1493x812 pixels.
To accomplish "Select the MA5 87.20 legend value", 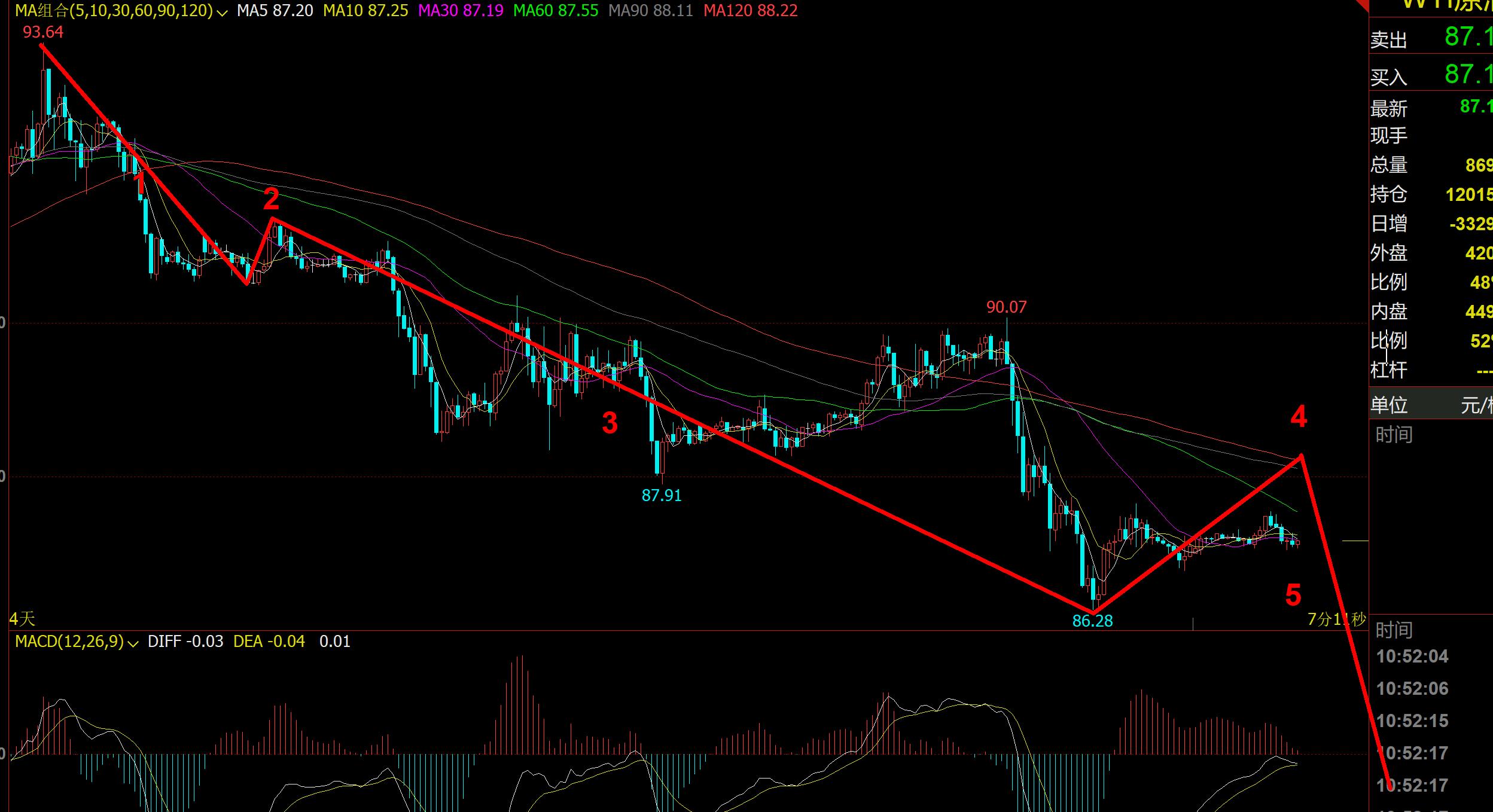I will 275,11.
